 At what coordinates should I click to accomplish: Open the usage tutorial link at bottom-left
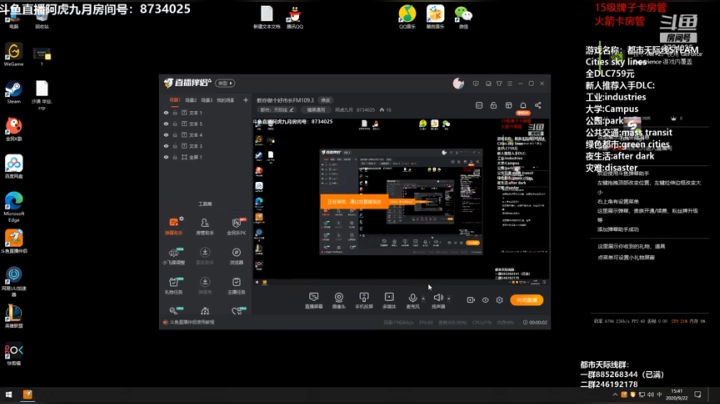(189, 322)
